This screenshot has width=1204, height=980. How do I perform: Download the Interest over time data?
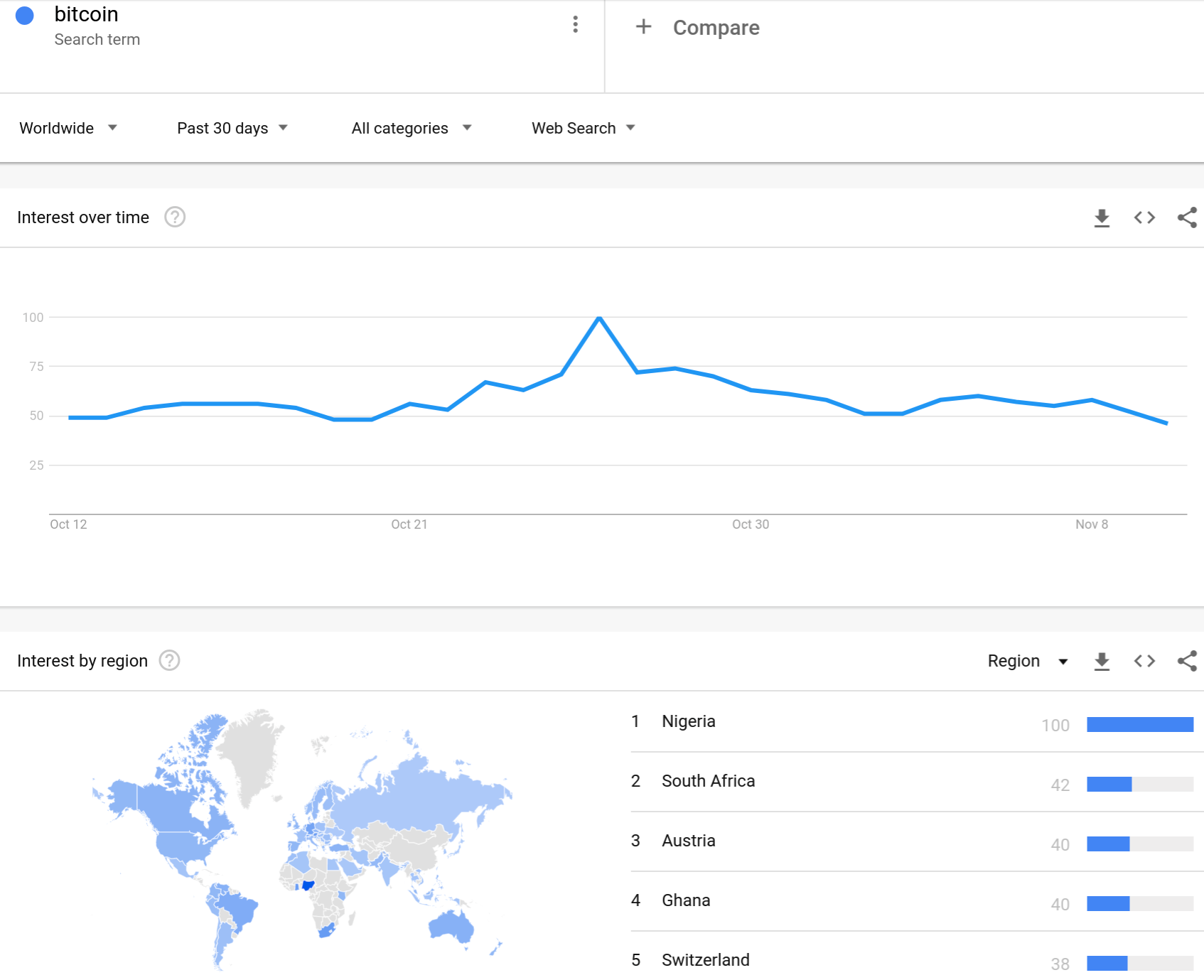(x=1102, y=217)
